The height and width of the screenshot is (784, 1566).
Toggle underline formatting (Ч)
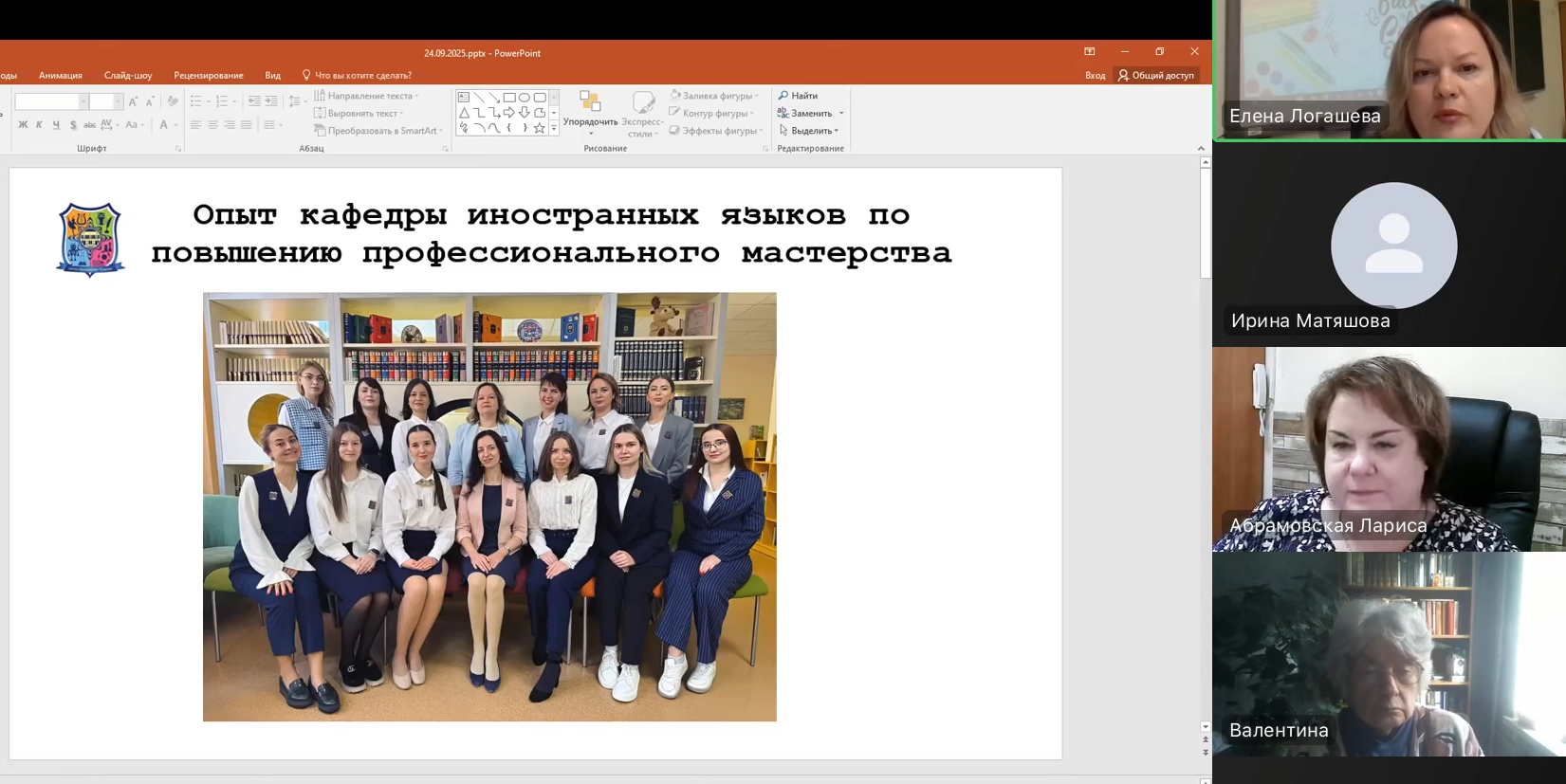56,125
